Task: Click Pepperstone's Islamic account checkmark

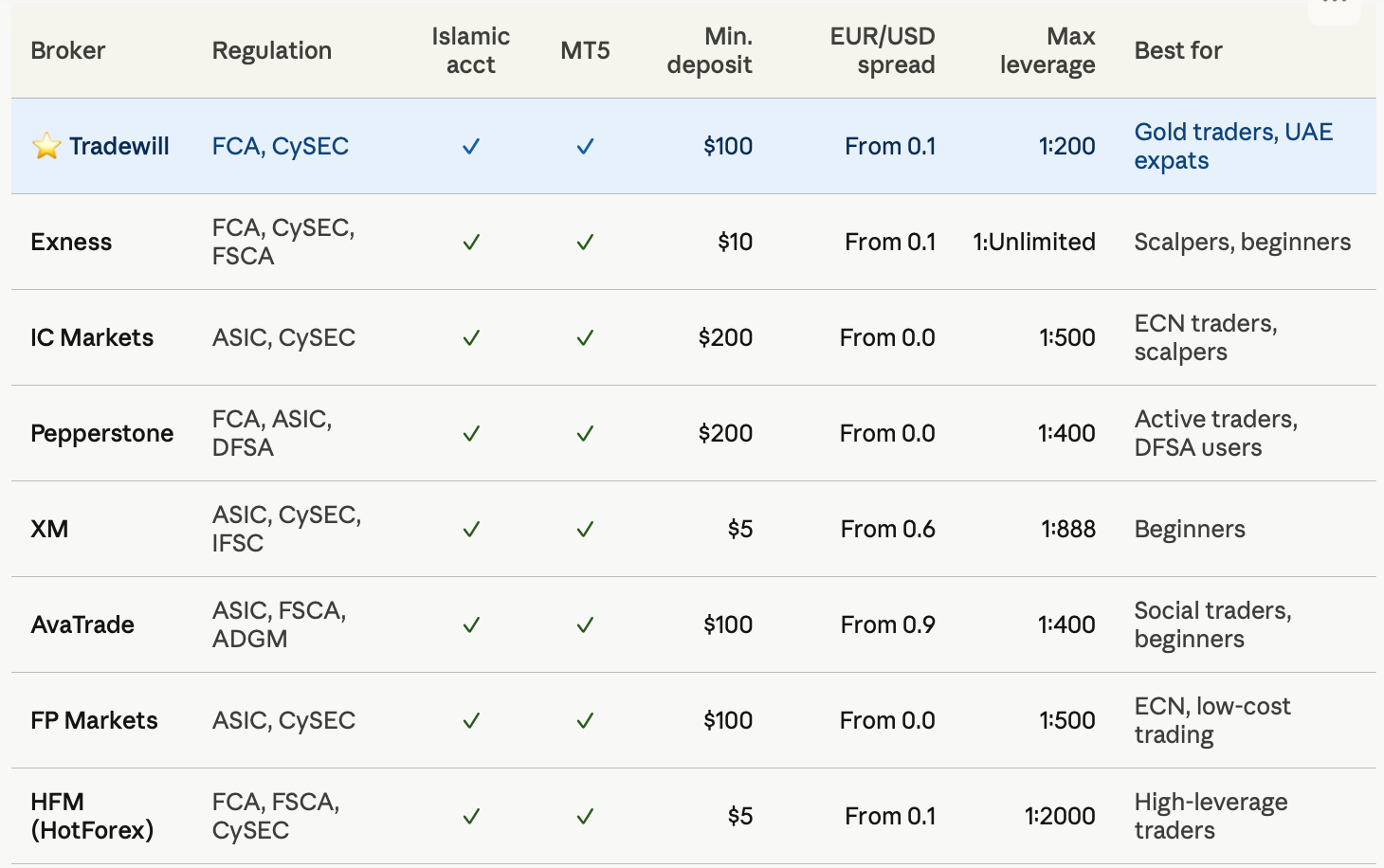Action: (x=471, y=433)
